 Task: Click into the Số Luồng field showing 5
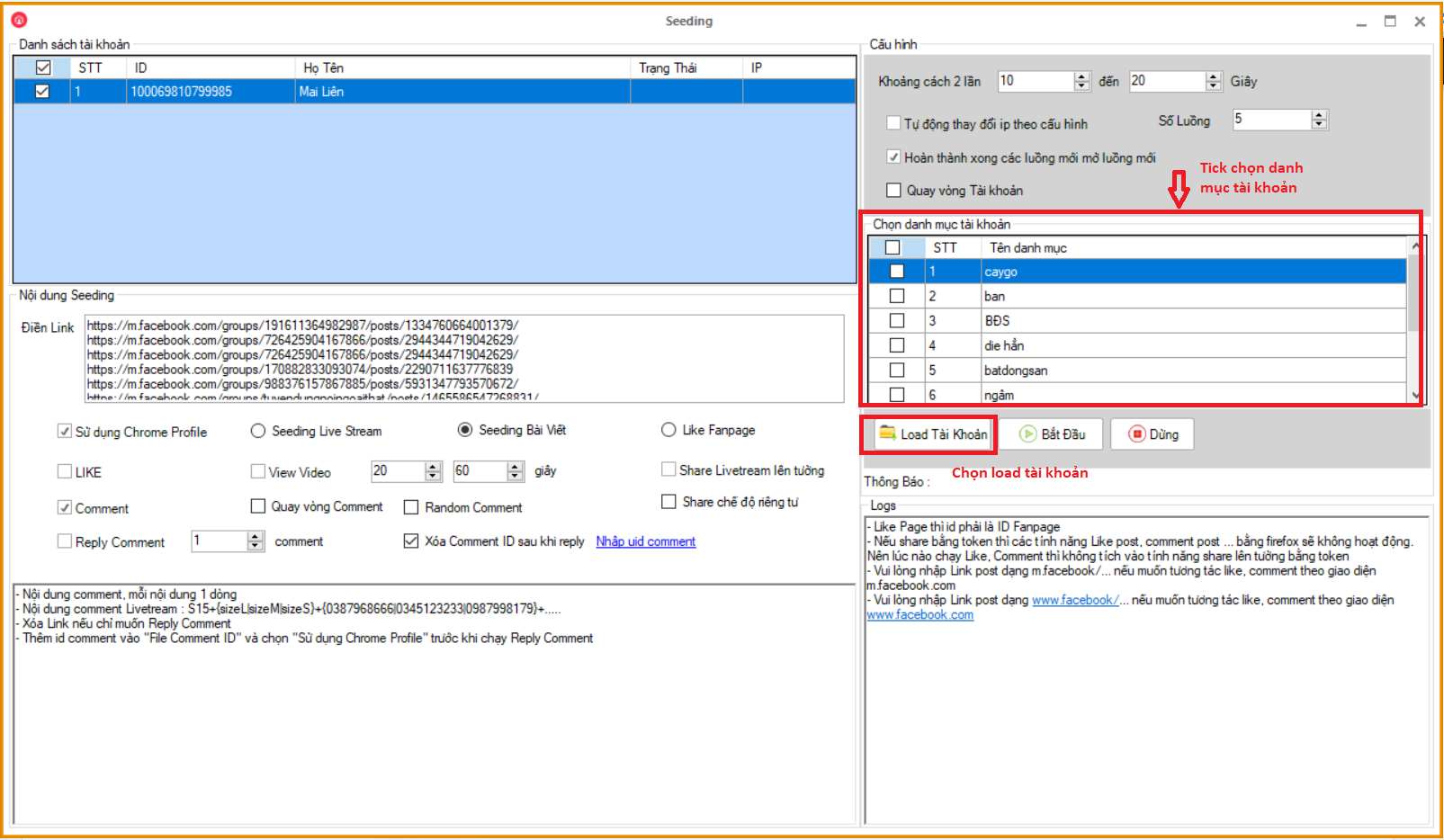click(1271, 120)
